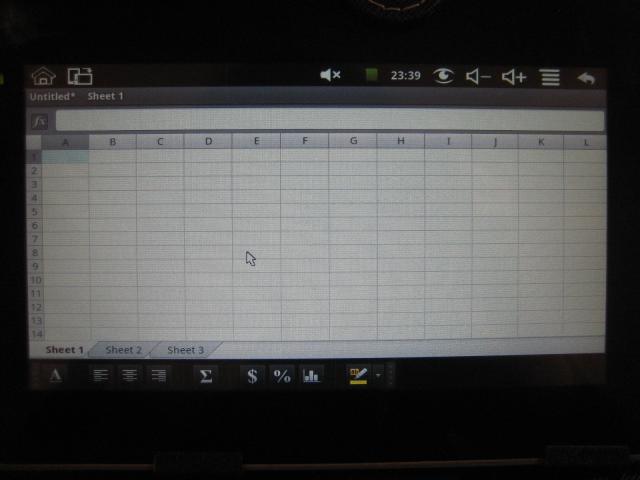Viewport: 640px width, 480px height.
Task: Align cell text to the left
Action: (x=100, y=376)
